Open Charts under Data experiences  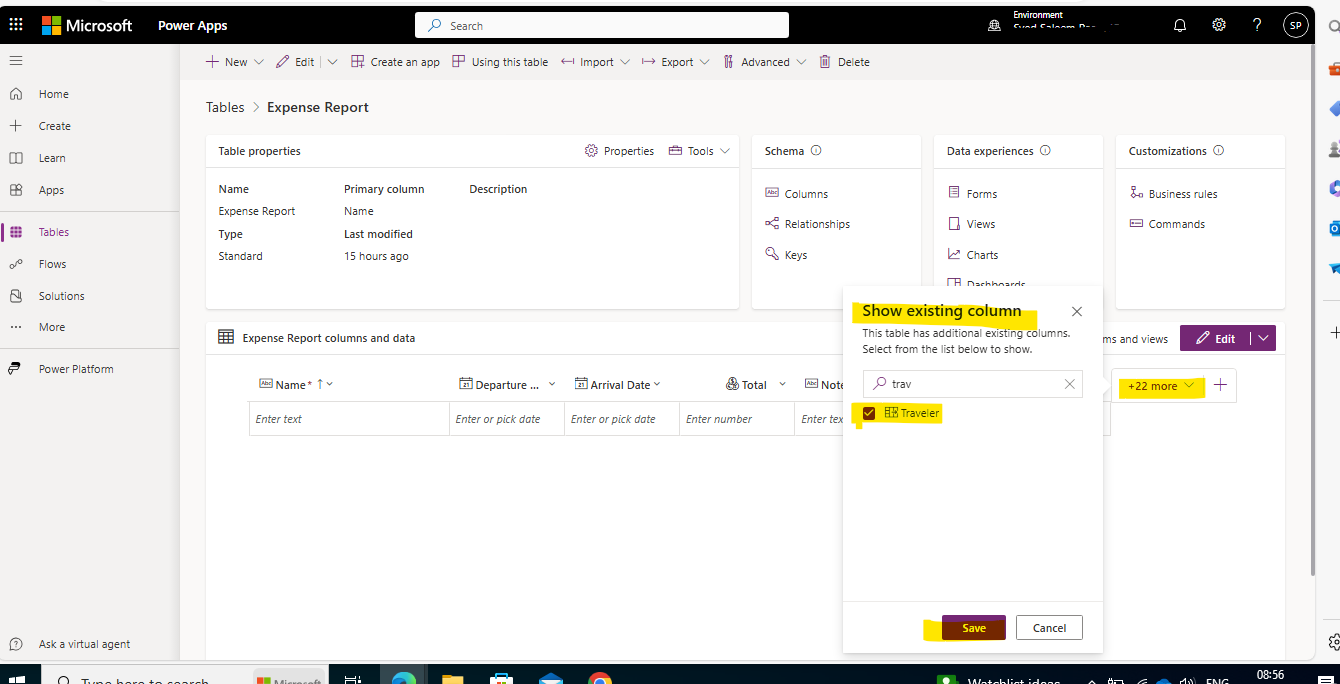pyautogui.click(x=973, y=255)
